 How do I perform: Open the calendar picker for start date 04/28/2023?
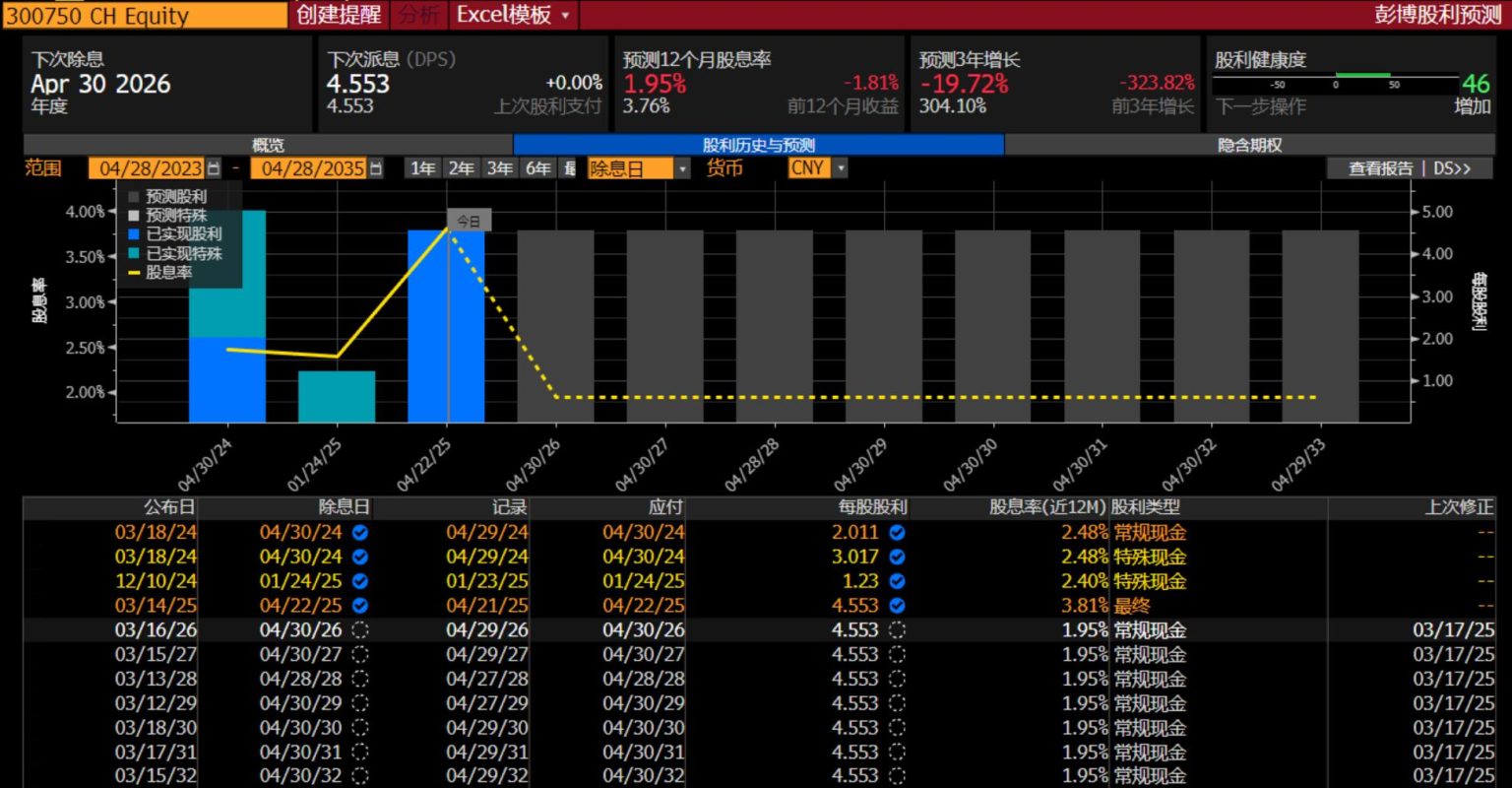pos(214,168)
